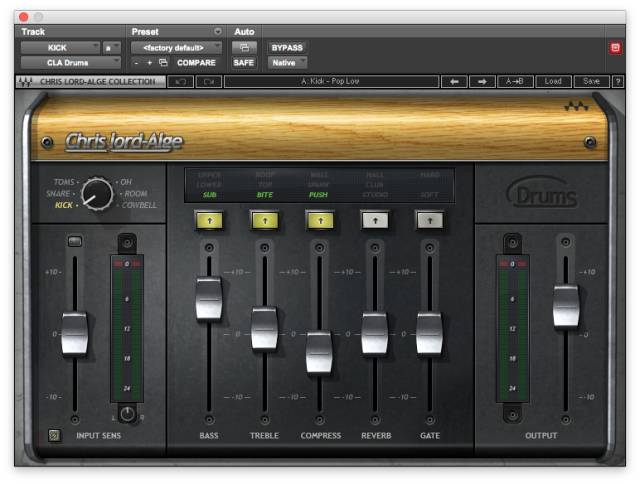This screenshot has height=484, width=640.
Task: Cycle the Reverb mode arrow button
Action: tap(375, 221)
